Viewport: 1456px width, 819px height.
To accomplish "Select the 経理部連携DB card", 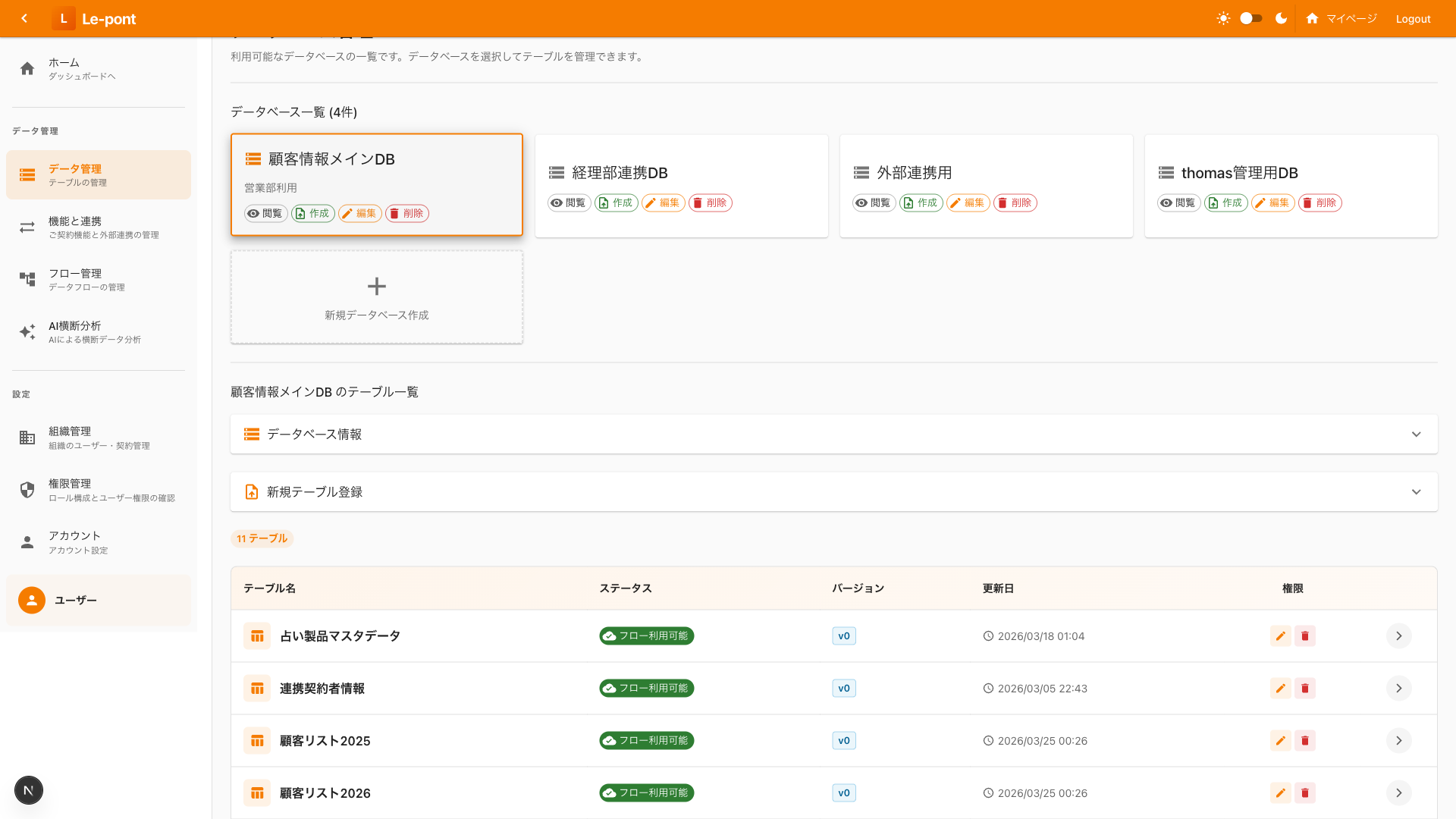I will point(682,186).
